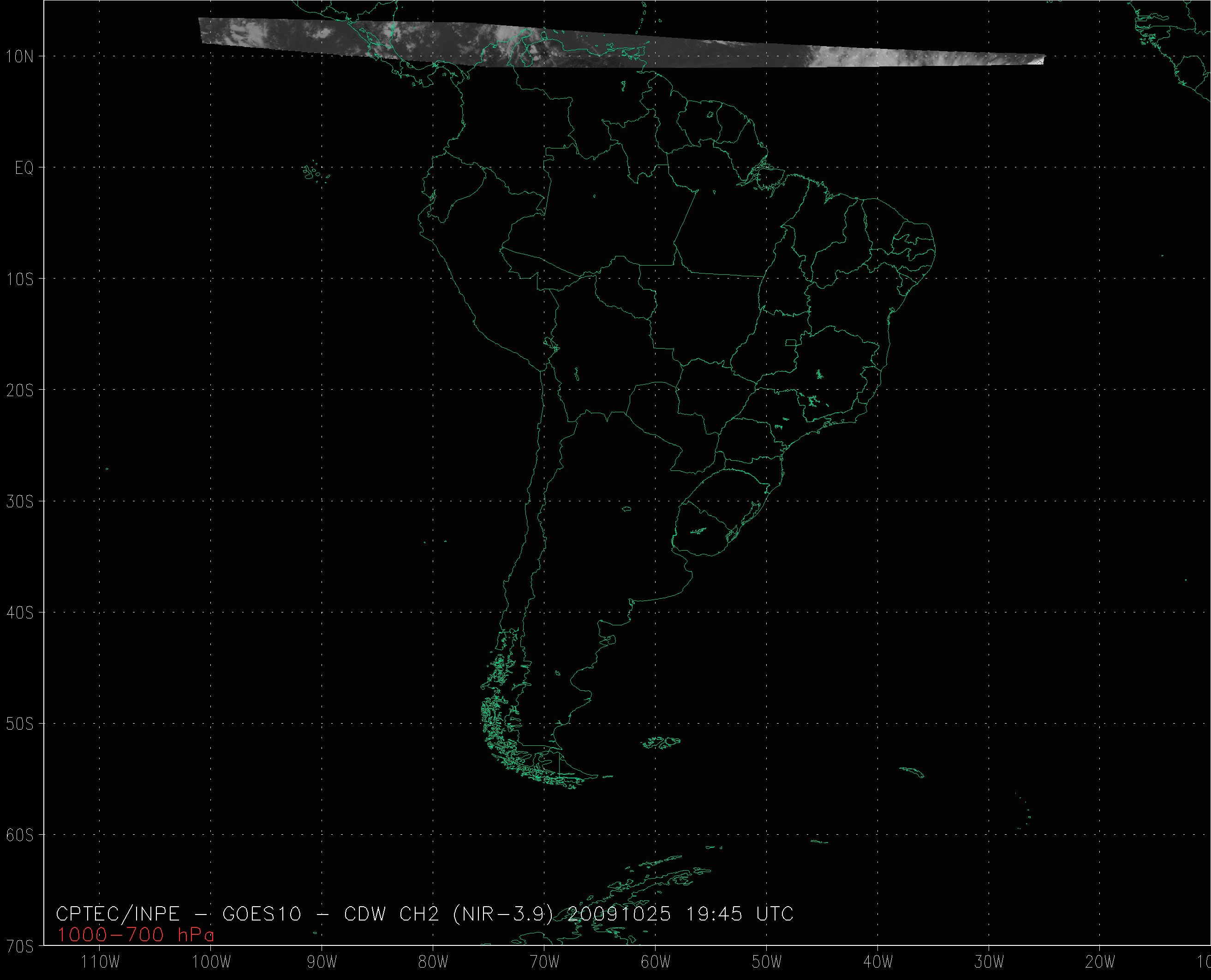Screen dimensions: 1211x980
Task: Click the GOES10 satellite name in caption
Action: click(x=262, y=914)
